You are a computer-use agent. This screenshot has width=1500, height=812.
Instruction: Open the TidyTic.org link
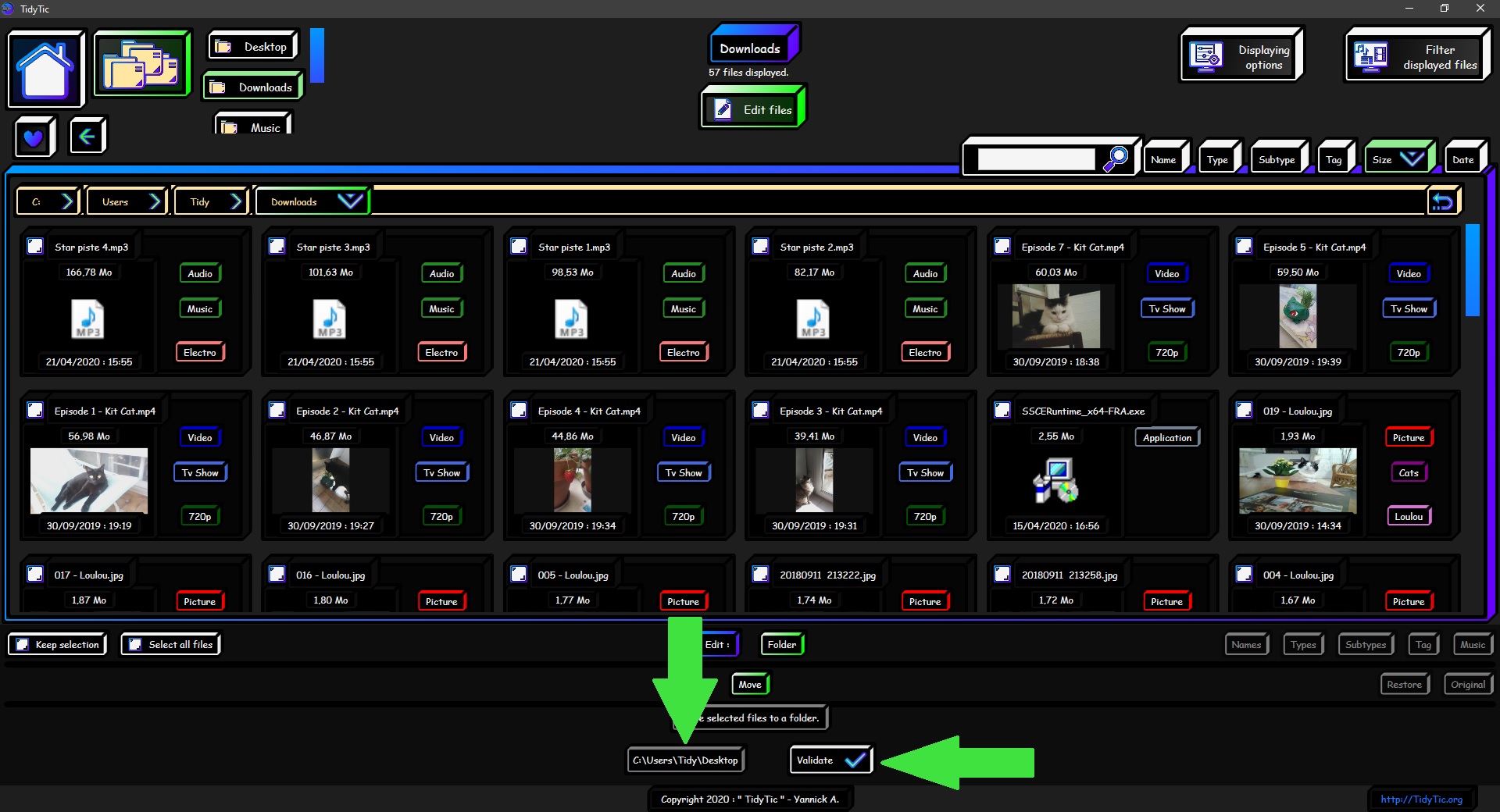(x=1421, y=799)
